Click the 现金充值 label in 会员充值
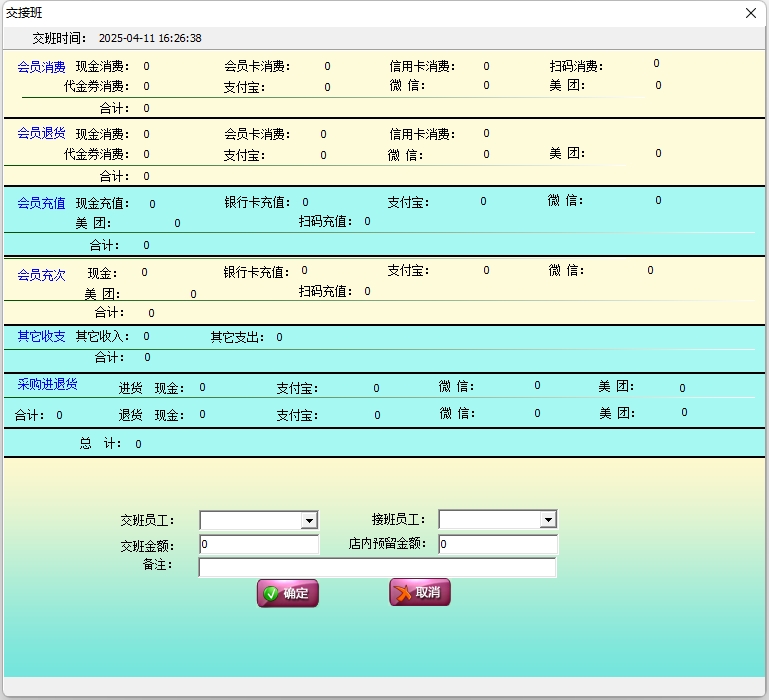 tap(102, 203)
